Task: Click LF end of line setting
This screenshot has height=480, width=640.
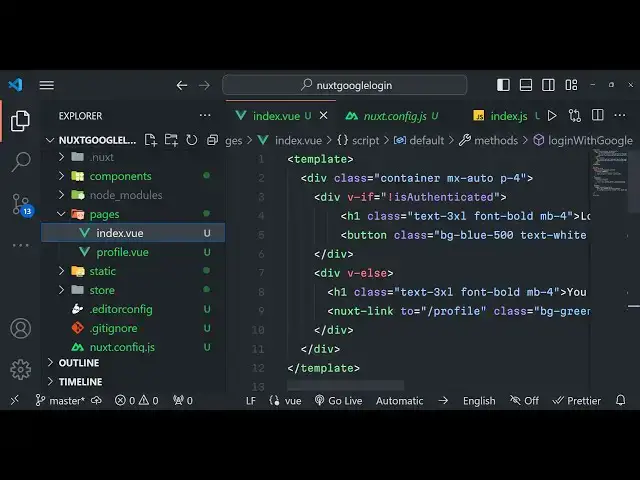Action: [x=251, y=400]
